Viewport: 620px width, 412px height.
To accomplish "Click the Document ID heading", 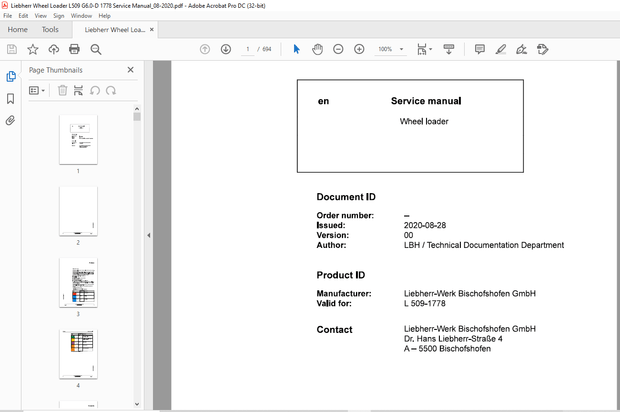I will [x=346, y=197].
